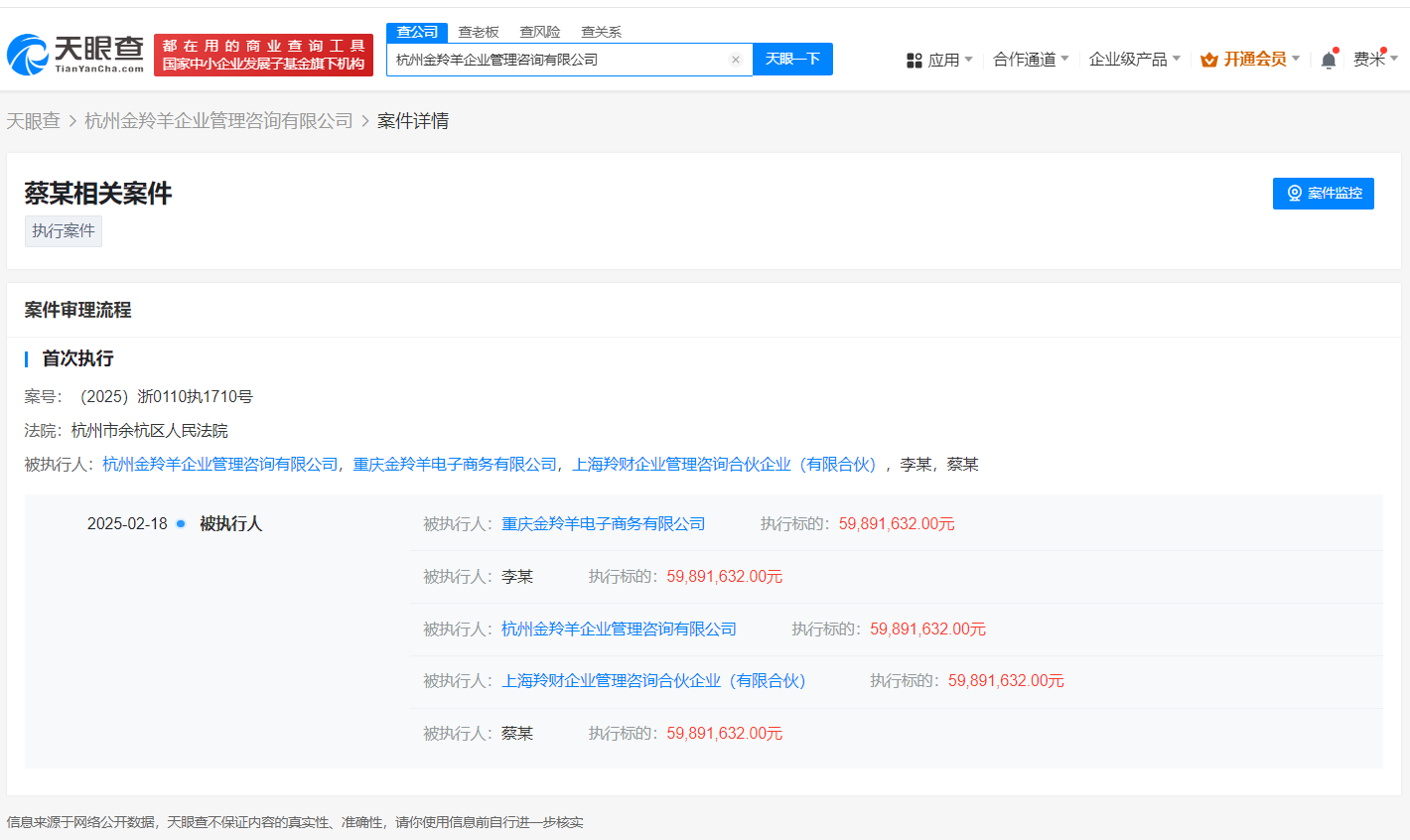Viewport: 1410px width, 840px height.
Task: Open 重庆金羚羊电子商务有限公司 in the header 被执行人 line
Action: (455, 465)
